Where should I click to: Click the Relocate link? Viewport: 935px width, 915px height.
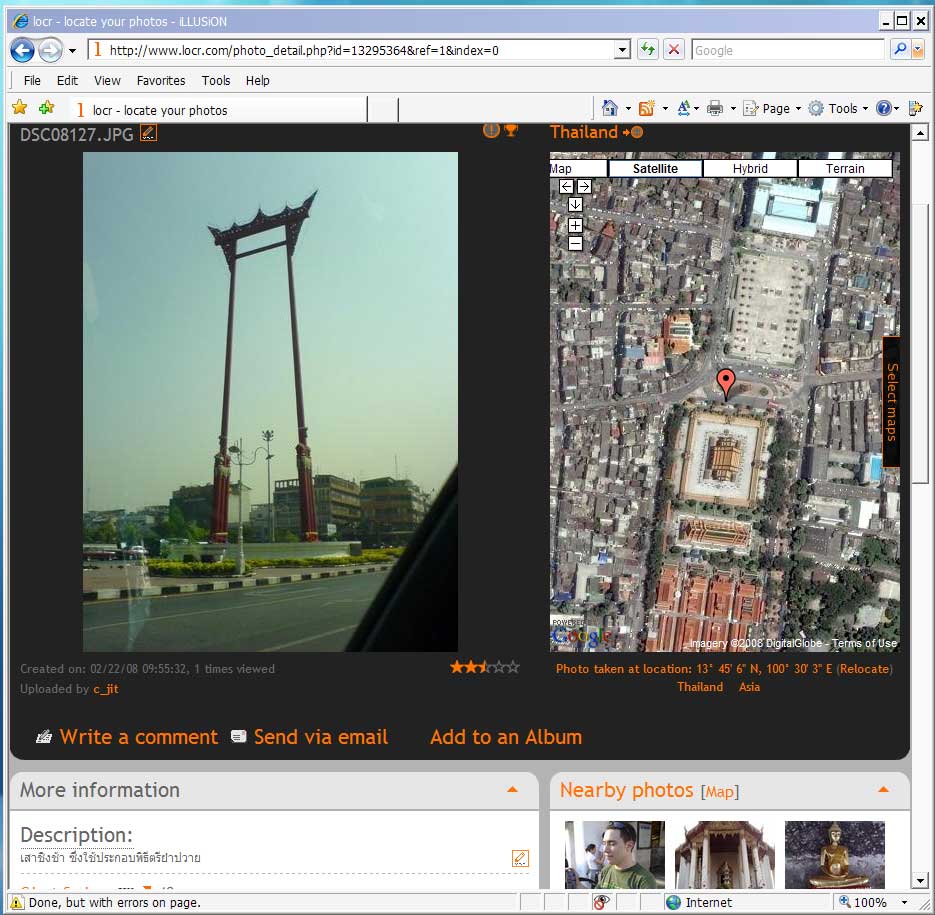click(865, 669)
